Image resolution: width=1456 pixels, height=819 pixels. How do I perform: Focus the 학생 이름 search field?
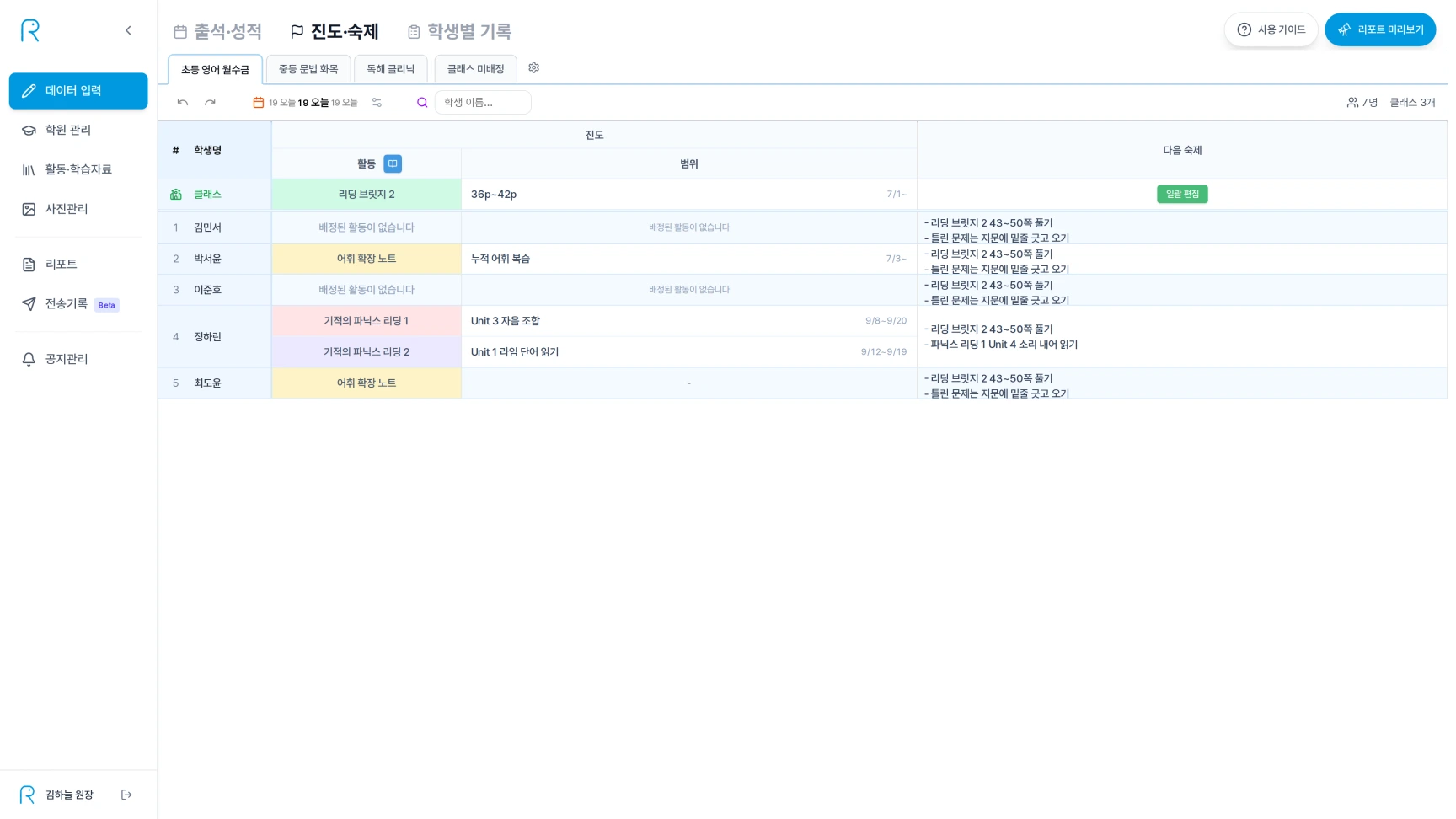[483, 103]
